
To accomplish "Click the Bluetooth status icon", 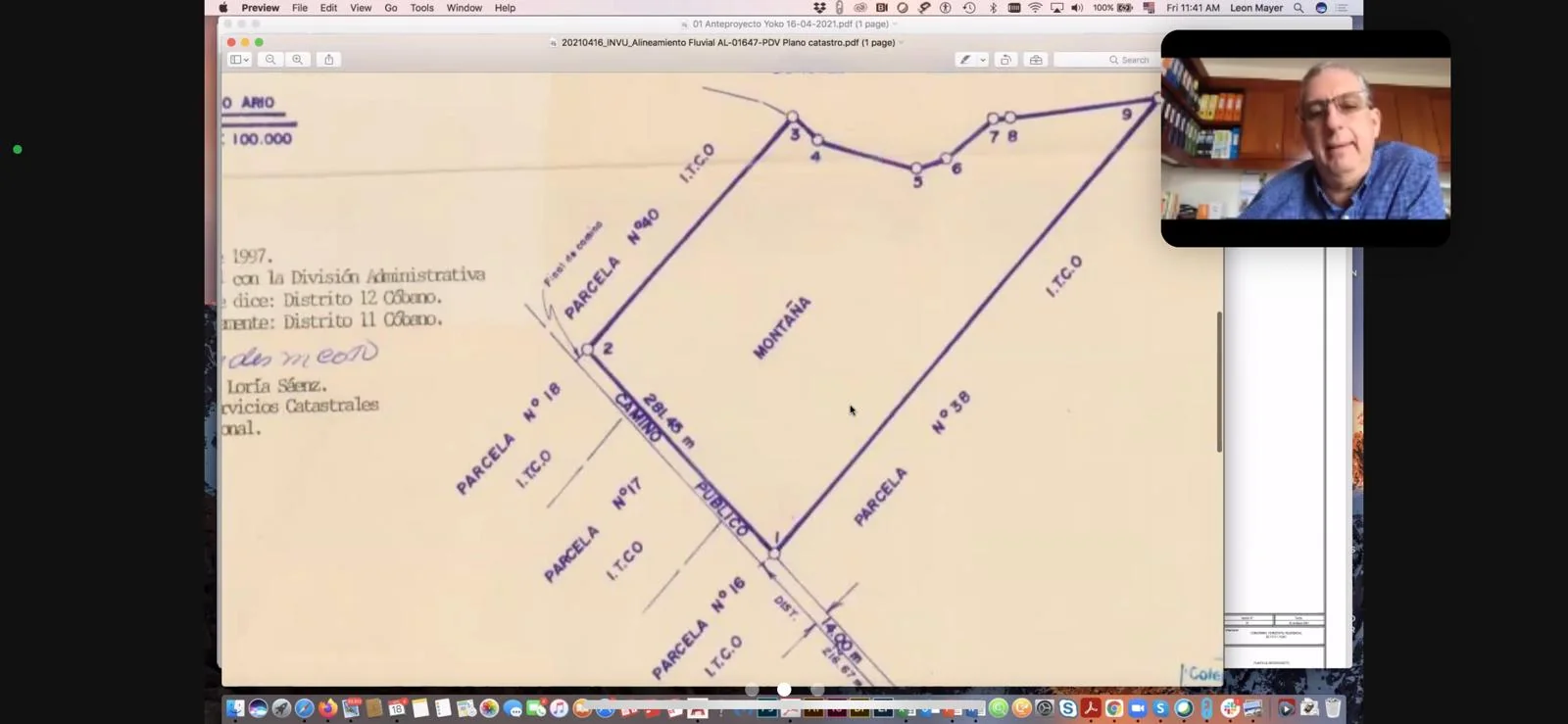I will (x=993, y=8).
